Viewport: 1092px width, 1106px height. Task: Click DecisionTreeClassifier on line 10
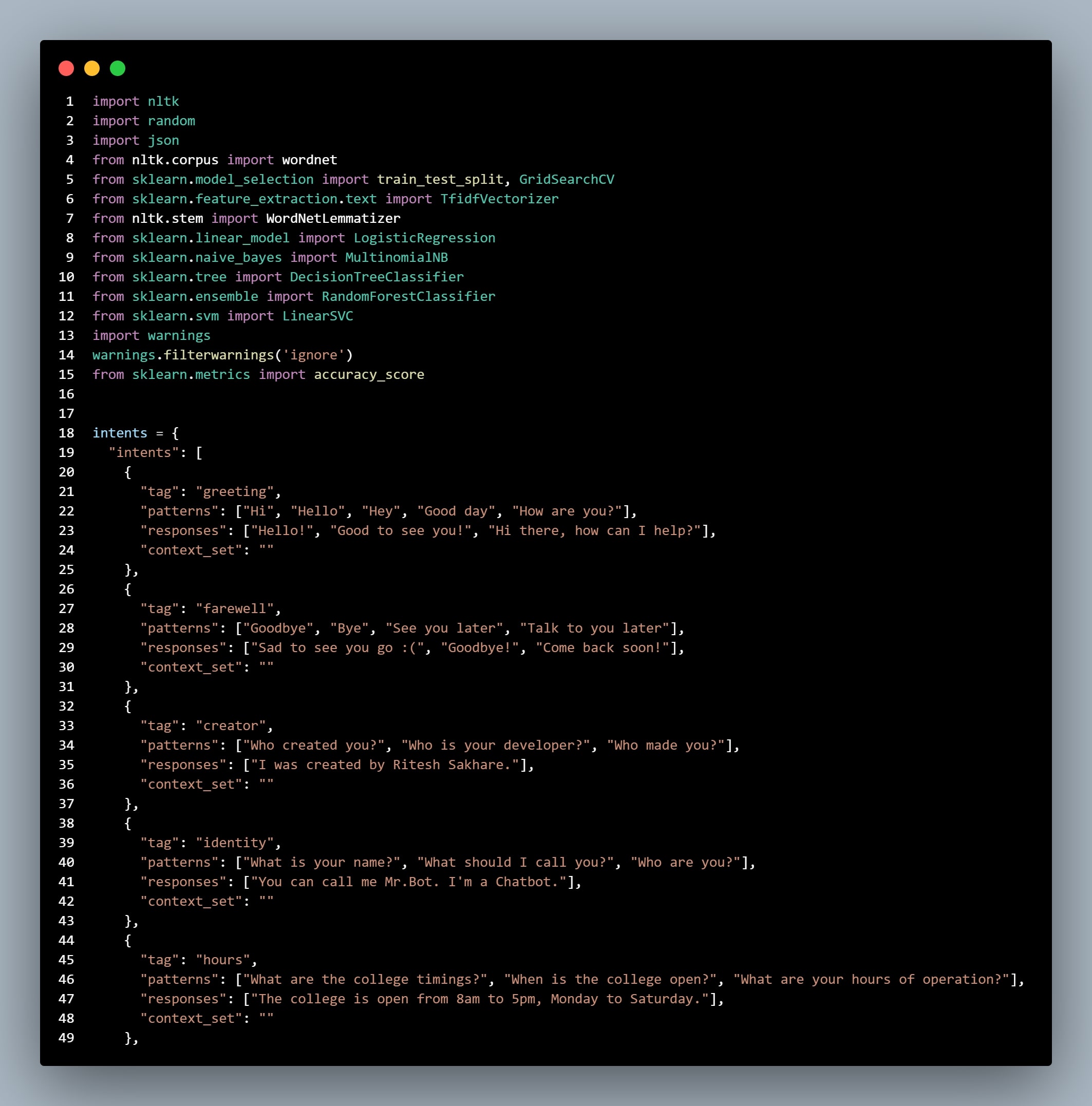click(x=376, y=277)
